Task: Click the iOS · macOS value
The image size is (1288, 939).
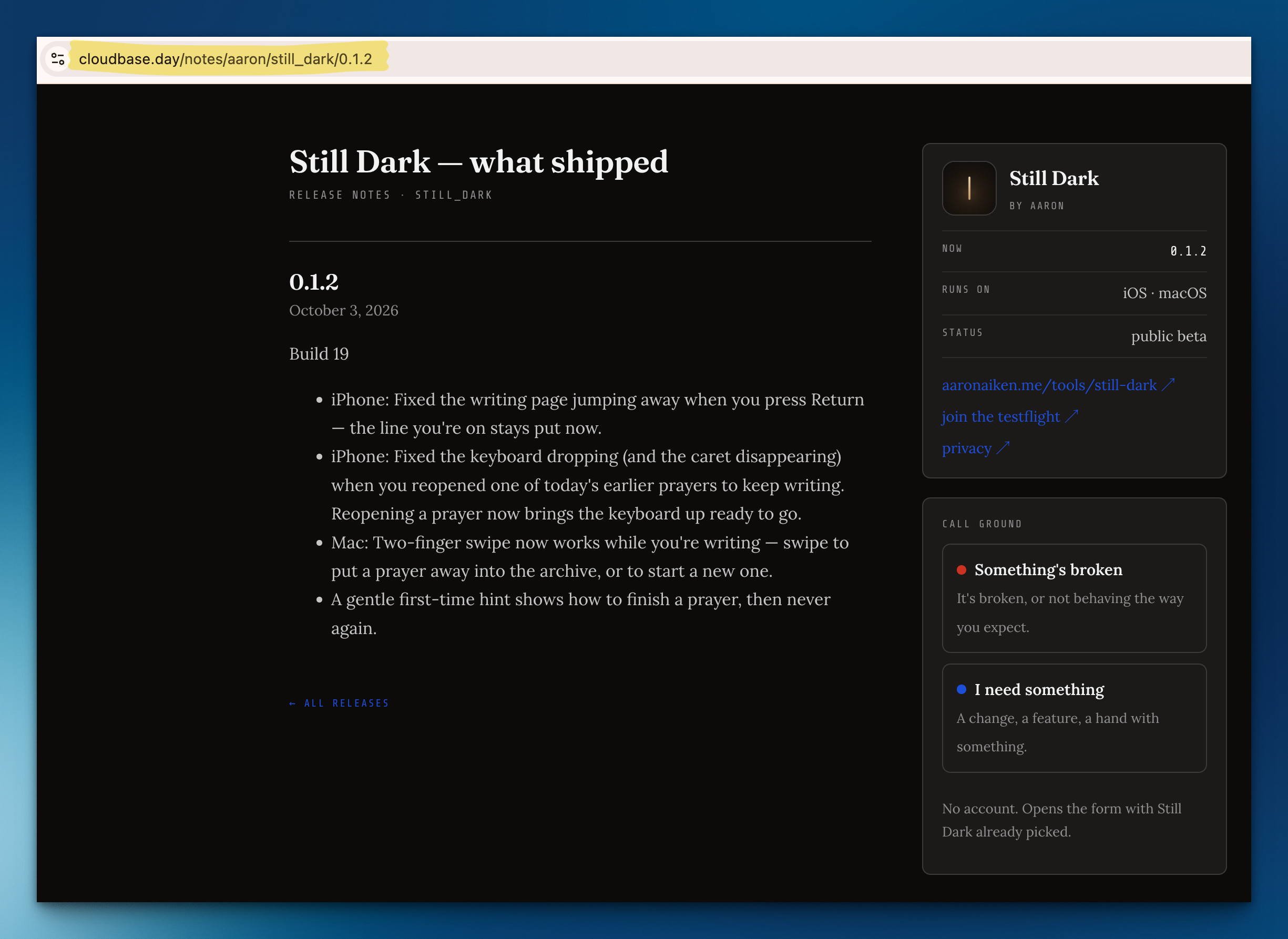Action: point(1164,293)
